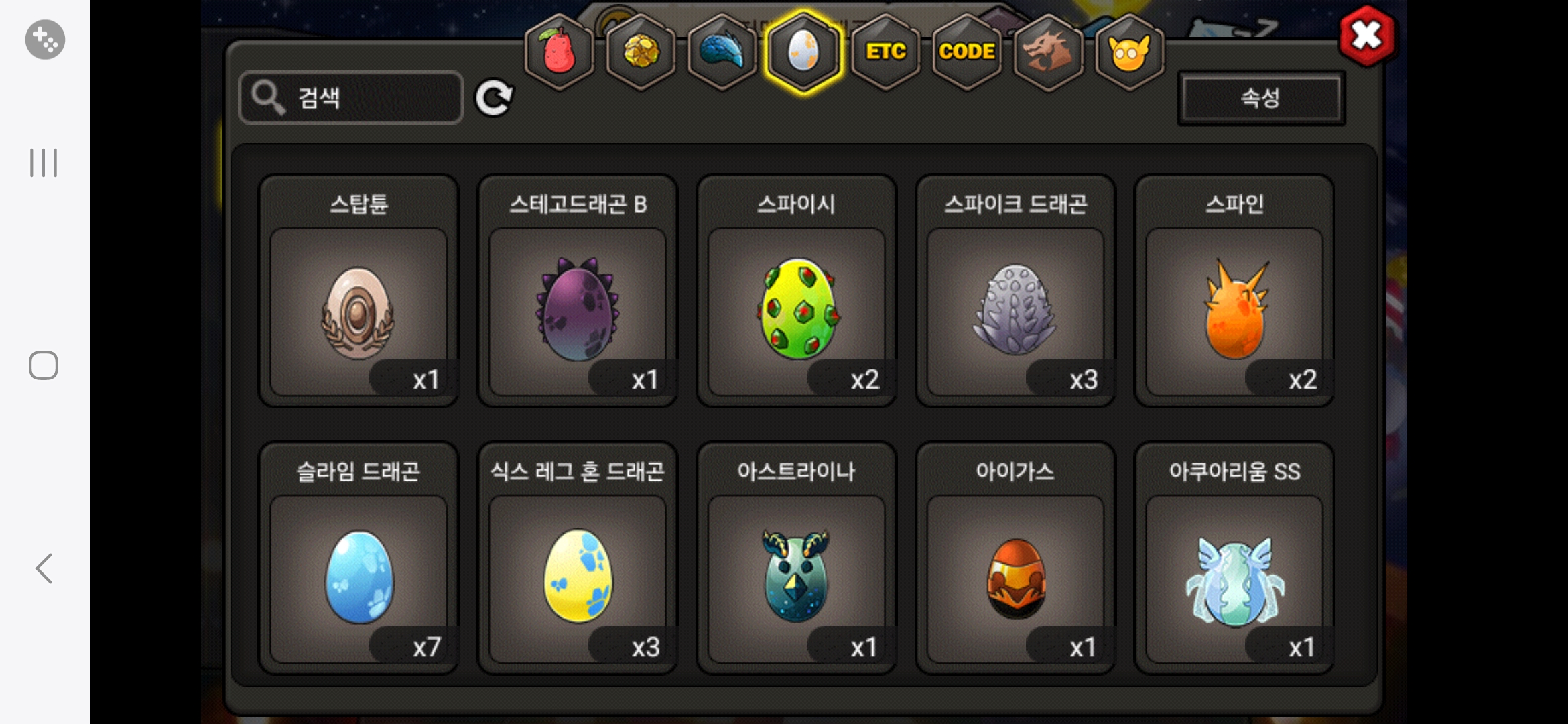Select the egg category hexagon
Viewport: 1568px width, 724px height.
click(x=803, y=52)
